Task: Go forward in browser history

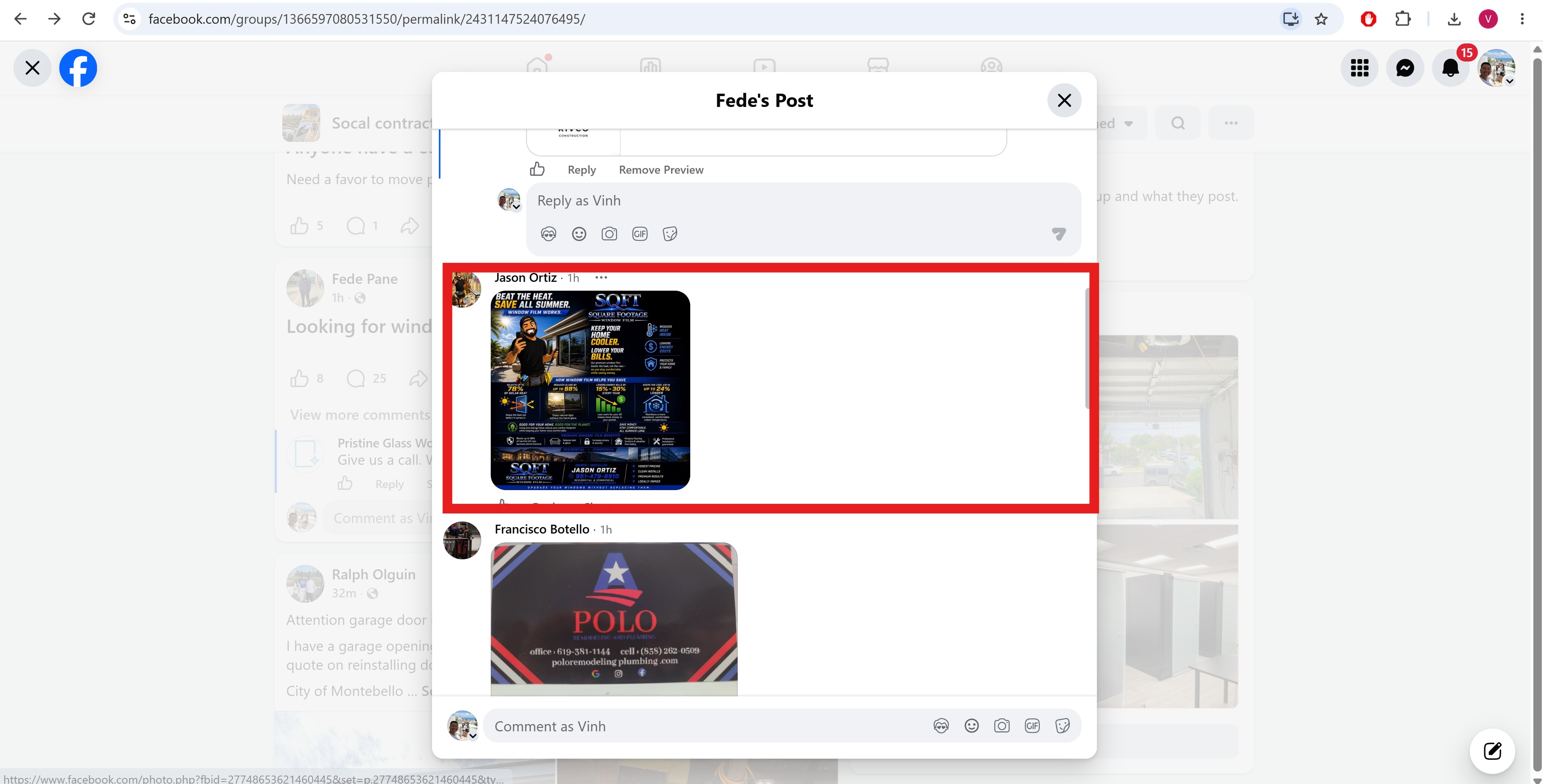Action: [x=55, y=19]
